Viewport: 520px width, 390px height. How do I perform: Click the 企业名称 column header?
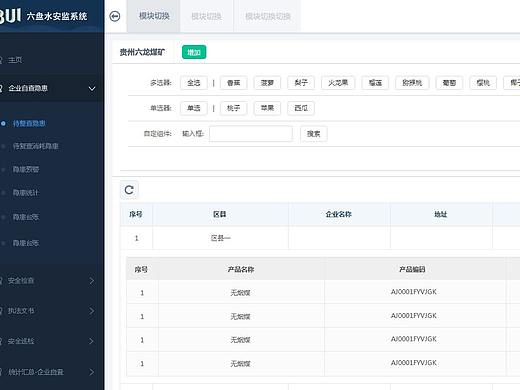pos(339,214)
